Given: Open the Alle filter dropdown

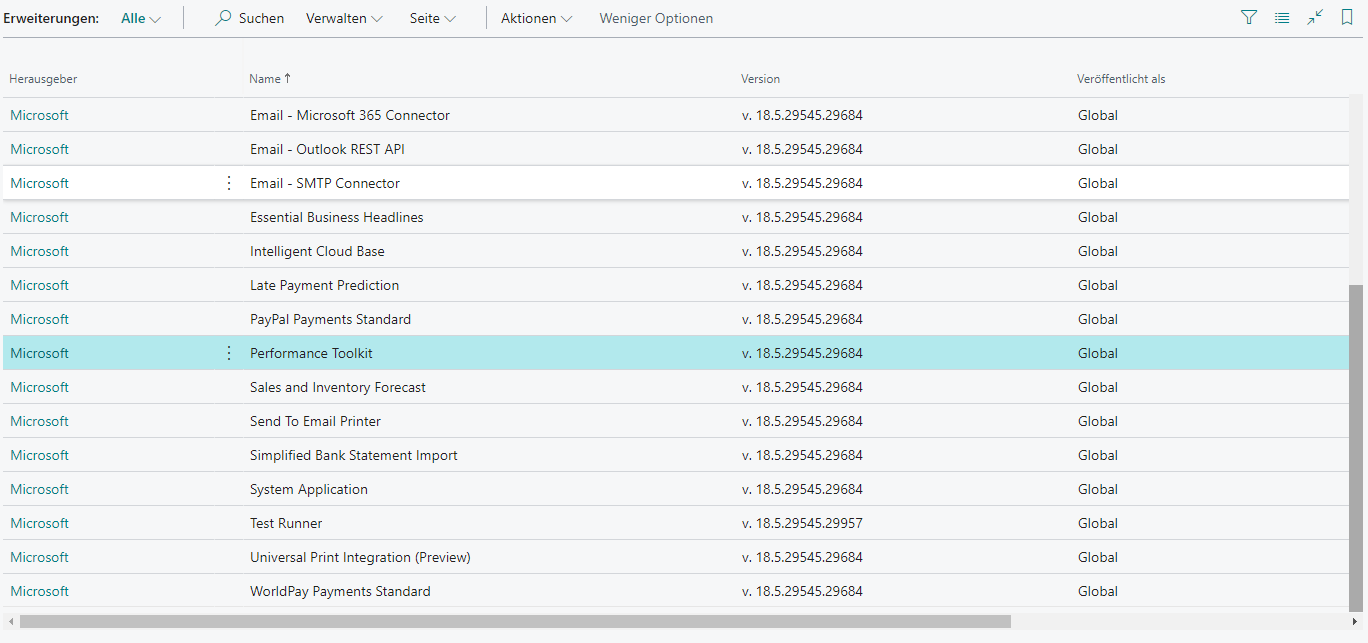Looking at the screenshot, I should point(141,18).
